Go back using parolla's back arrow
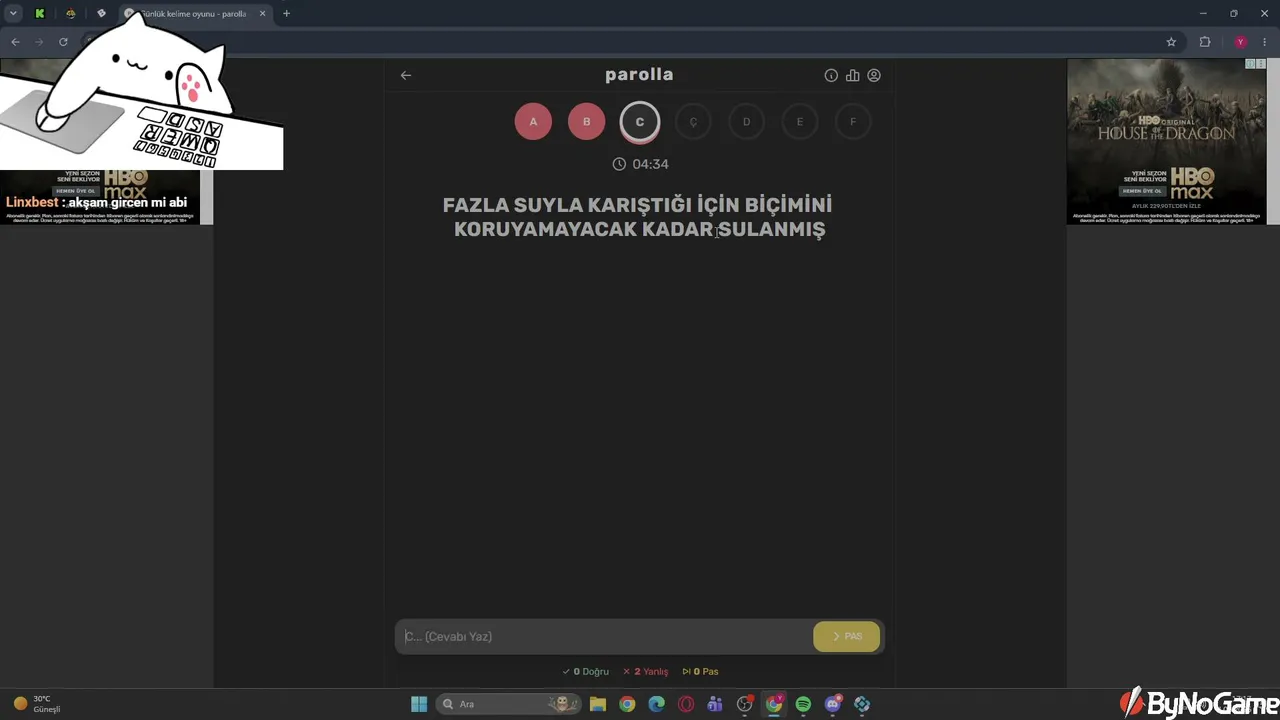Screen dimensions: 1280x720 (x=405, y=75)
